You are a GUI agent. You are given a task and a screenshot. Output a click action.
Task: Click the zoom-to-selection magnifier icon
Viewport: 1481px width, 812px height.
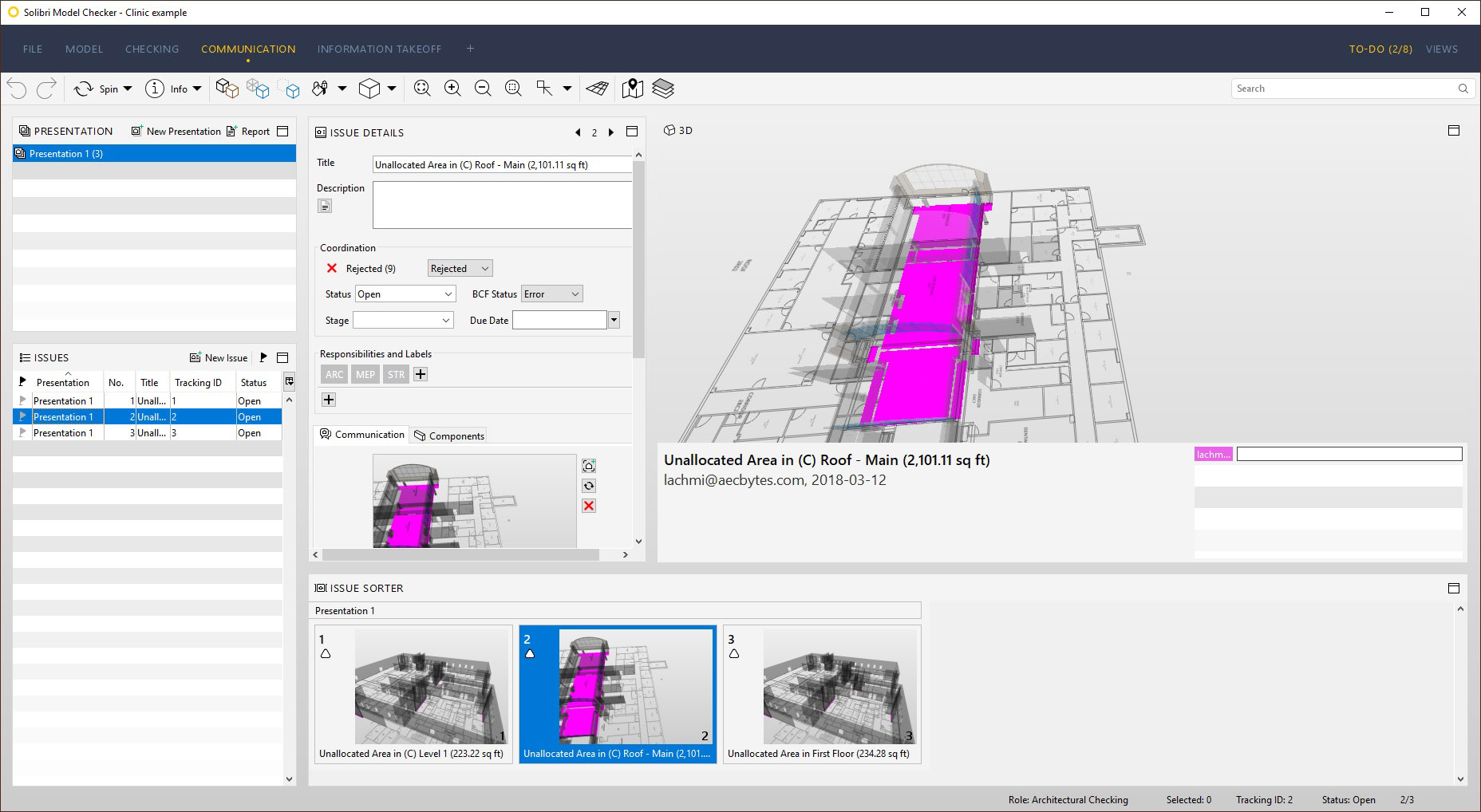513,89
